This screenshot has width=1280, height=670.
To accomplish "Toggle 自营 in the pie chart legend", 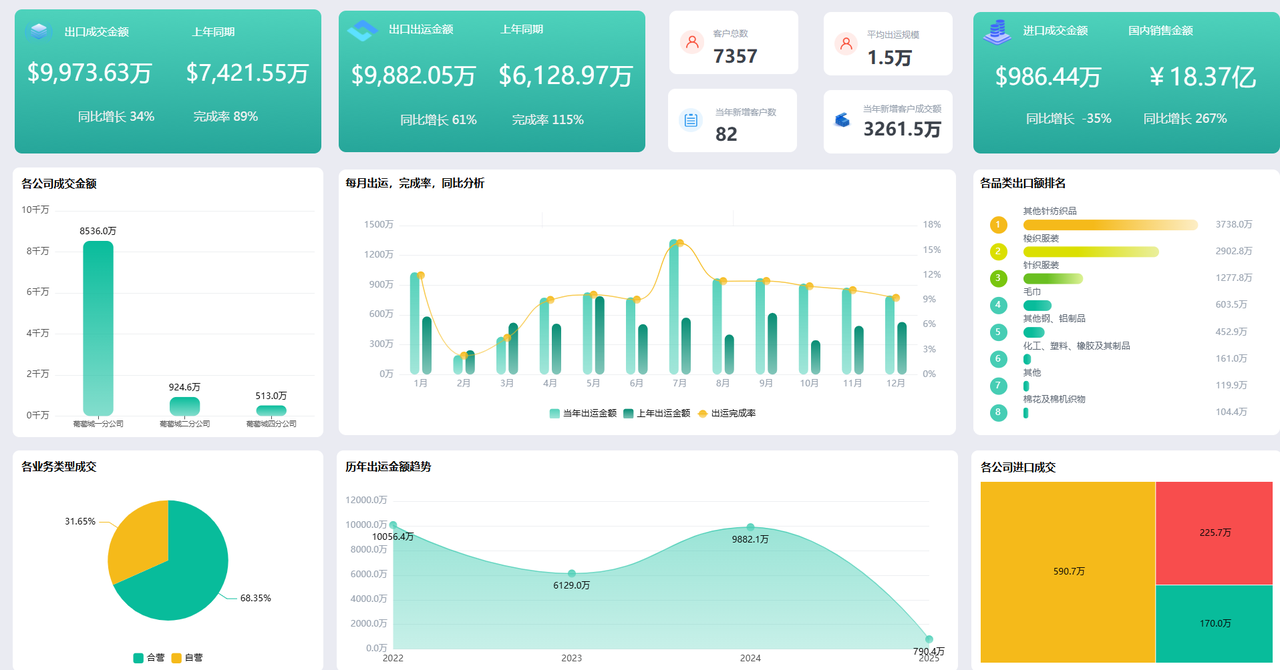I will [x=186, y=658].
